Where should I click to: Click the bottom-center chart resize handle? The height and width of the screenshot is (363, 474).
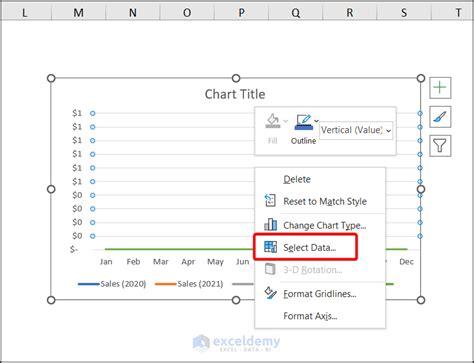tap(236, 300)
